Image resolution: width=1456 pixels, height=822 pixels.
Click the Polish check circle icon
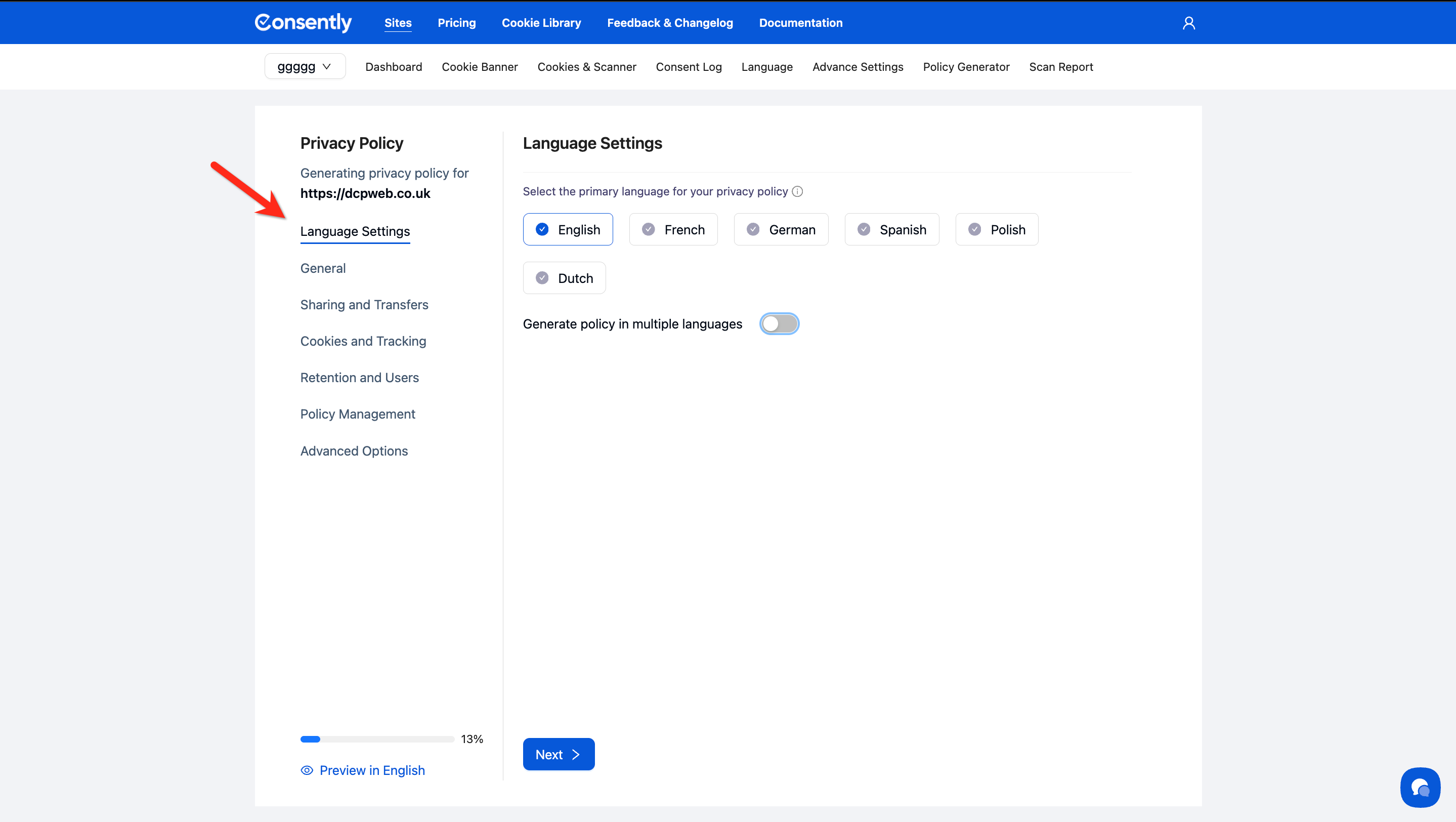[974, 229]
